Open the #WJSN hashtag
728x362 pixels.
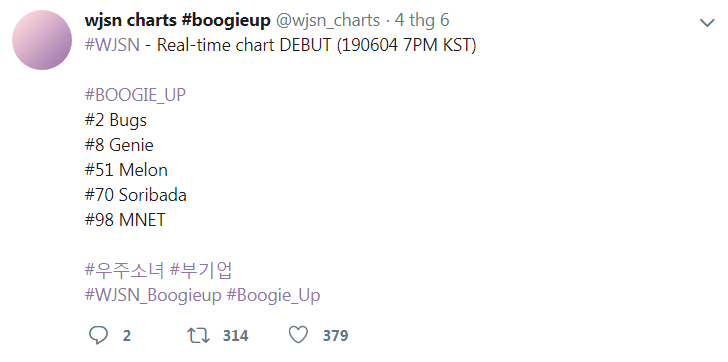(x=112, y=45)
